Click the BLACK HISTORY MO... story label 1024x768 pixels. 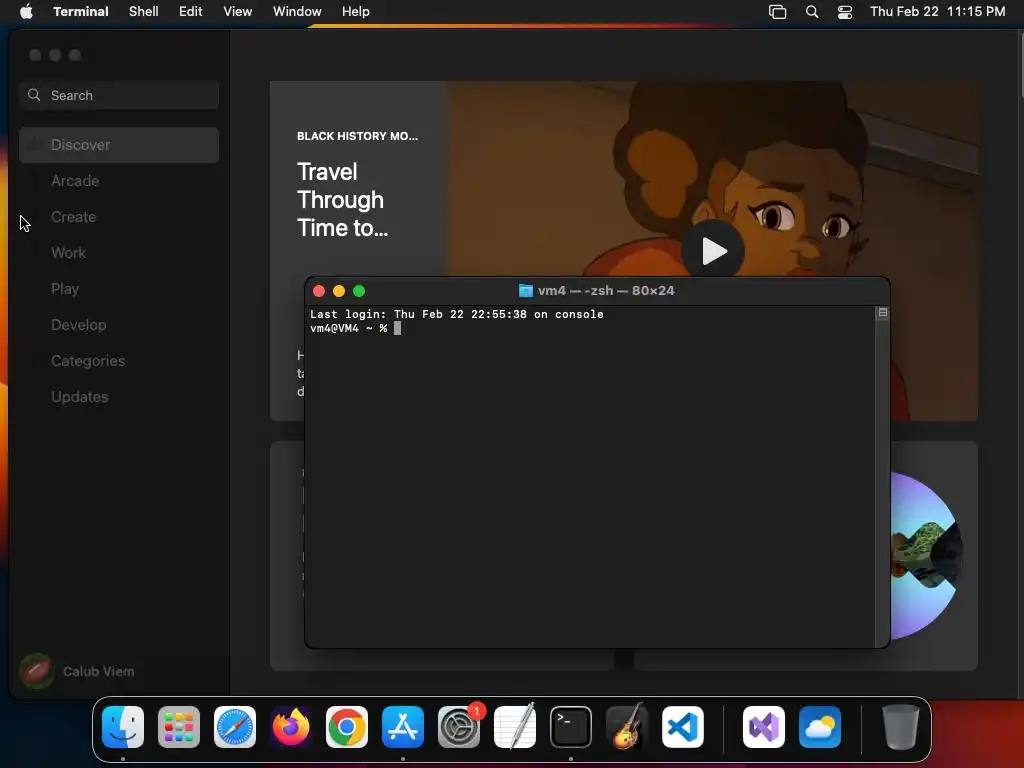[x=357, y=136]
